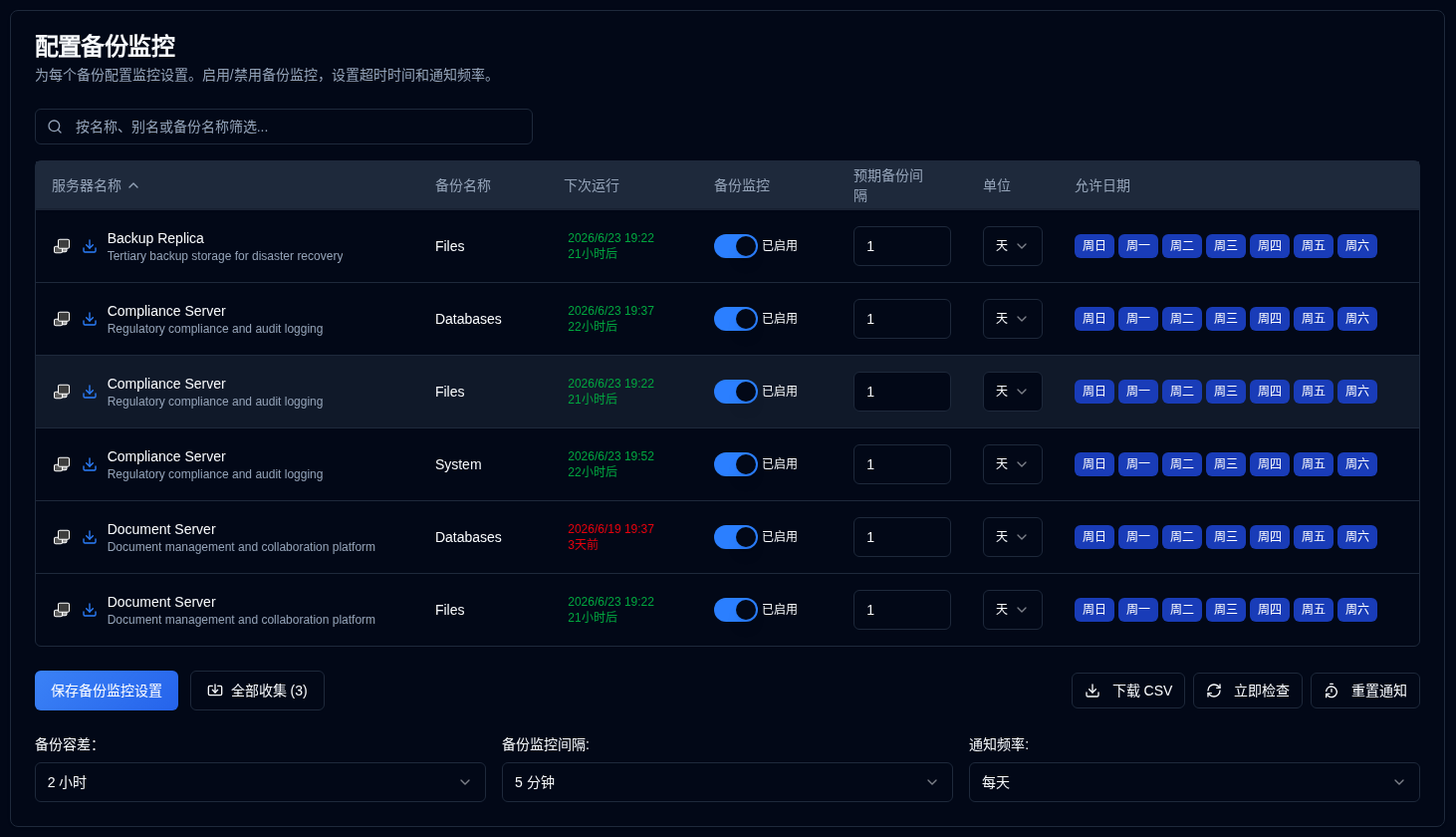
Task: Click the 下次运行 column header
Action: [592, 185]
